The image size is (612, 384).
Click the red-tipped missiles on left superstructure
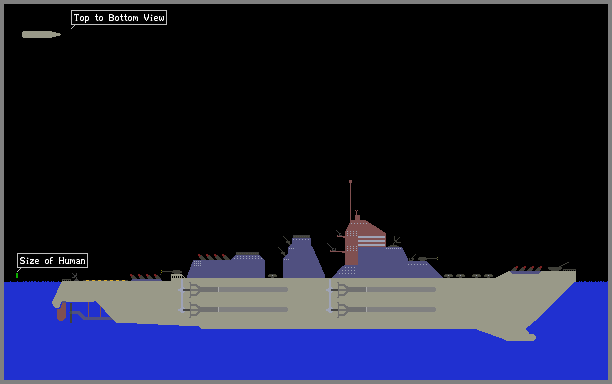[214, 257]
